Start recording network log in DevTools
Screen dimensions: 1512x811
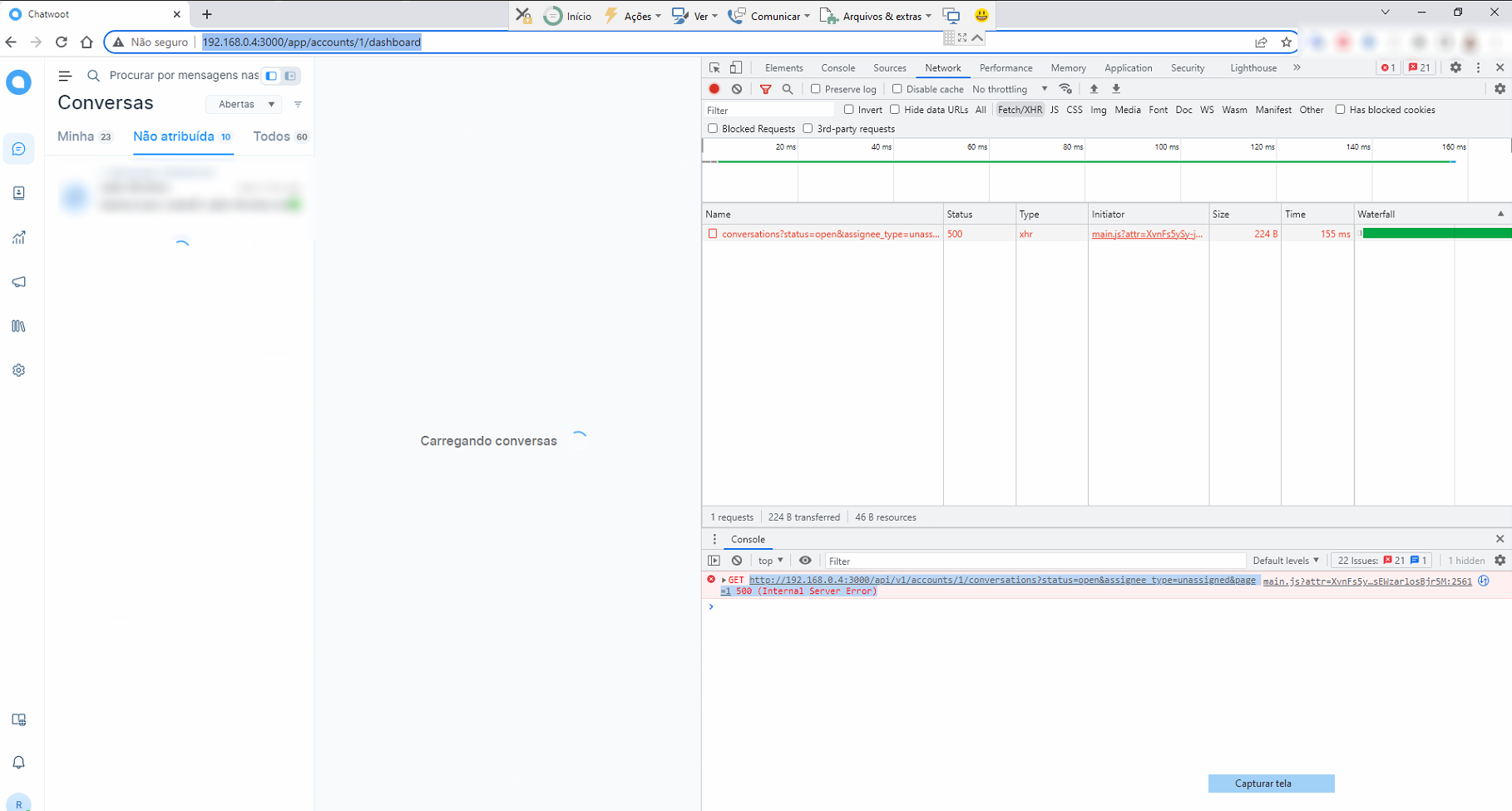point(714,88)
